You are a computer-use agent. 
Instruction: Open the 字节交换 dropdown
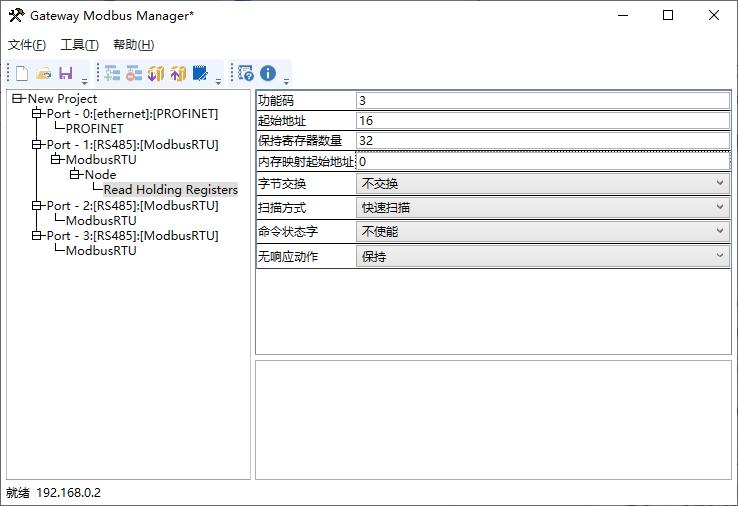pyautogui.click(x=543, y=184)
